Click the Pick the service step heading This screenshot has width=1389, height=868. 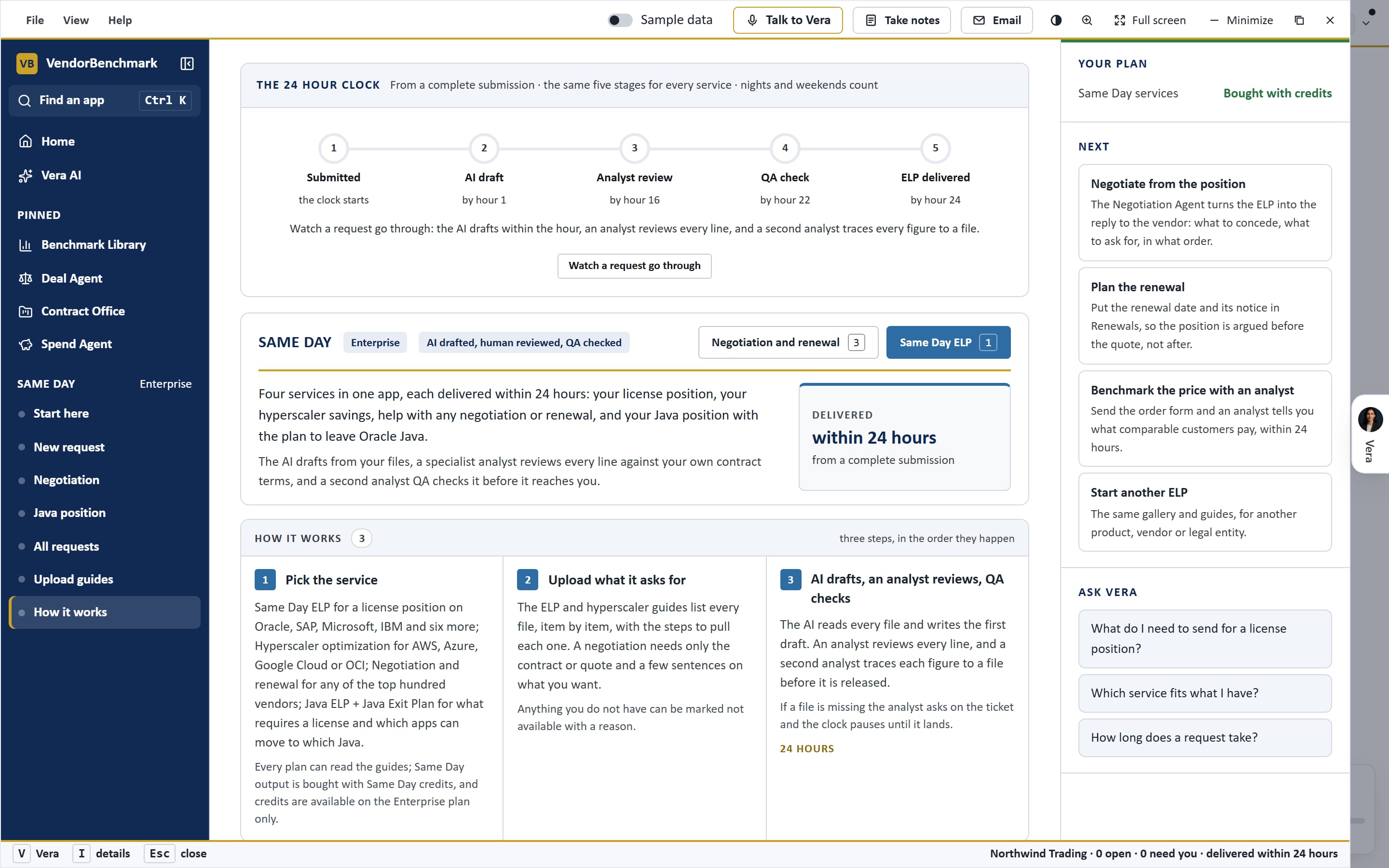pos(331,580)
